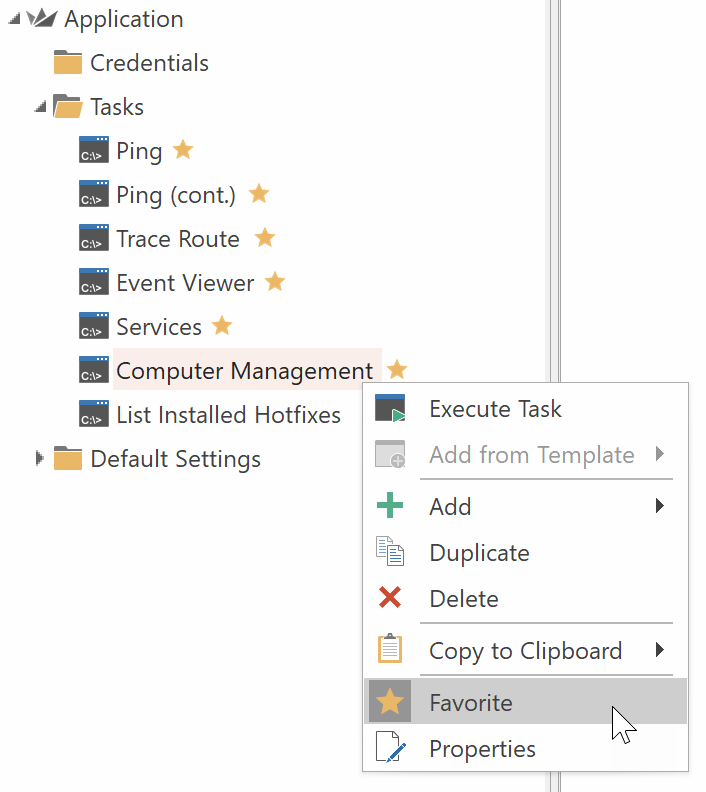Click the vertical panel splitter bar
706x792 pixels.
554,200
